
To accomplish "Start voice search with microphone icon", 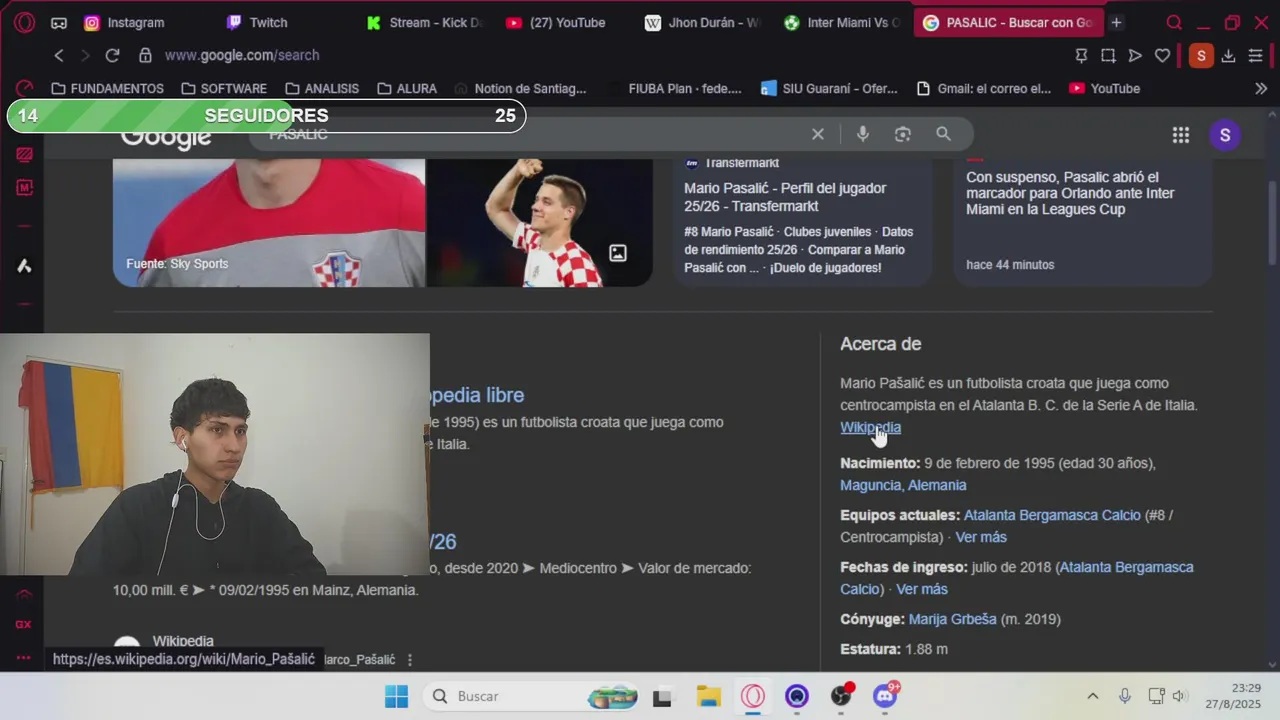I will click(x=863, y=134).
